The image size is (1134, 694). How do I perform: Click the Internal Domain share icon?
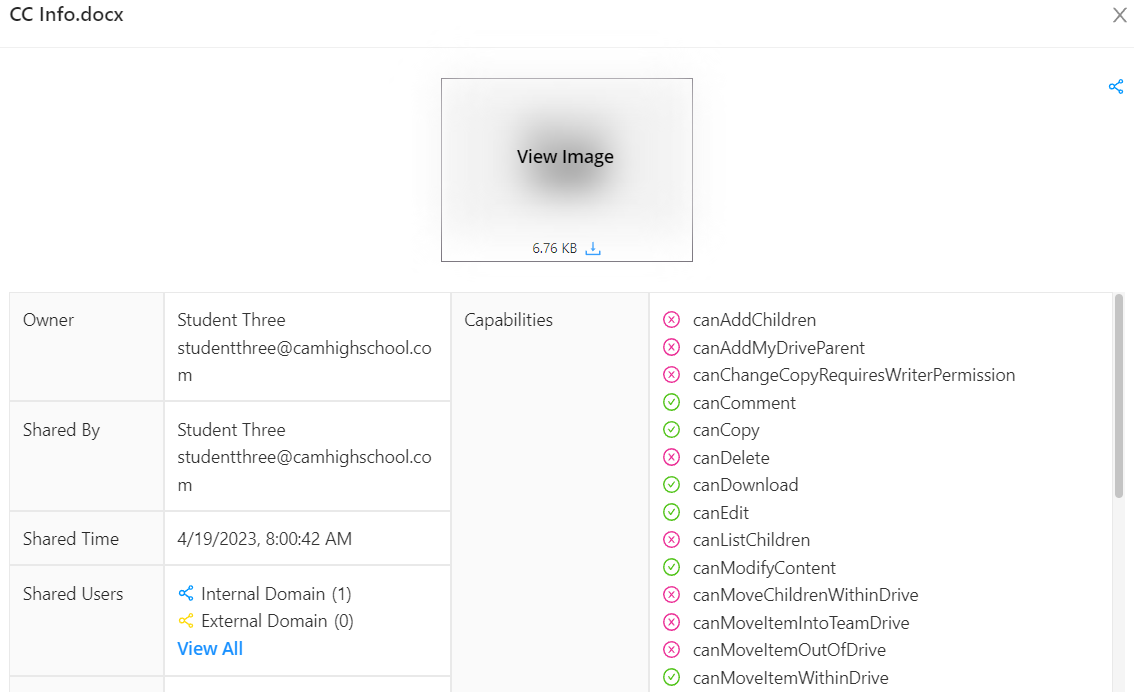186,594
